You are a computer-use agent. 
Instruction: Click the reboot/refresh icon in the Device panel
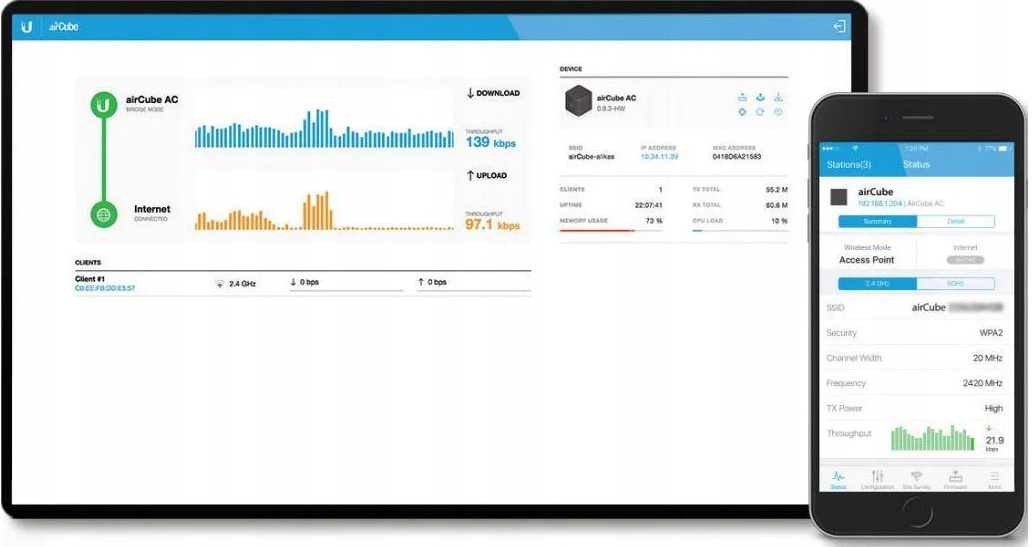pyautogui.click(x=760, y=112)
